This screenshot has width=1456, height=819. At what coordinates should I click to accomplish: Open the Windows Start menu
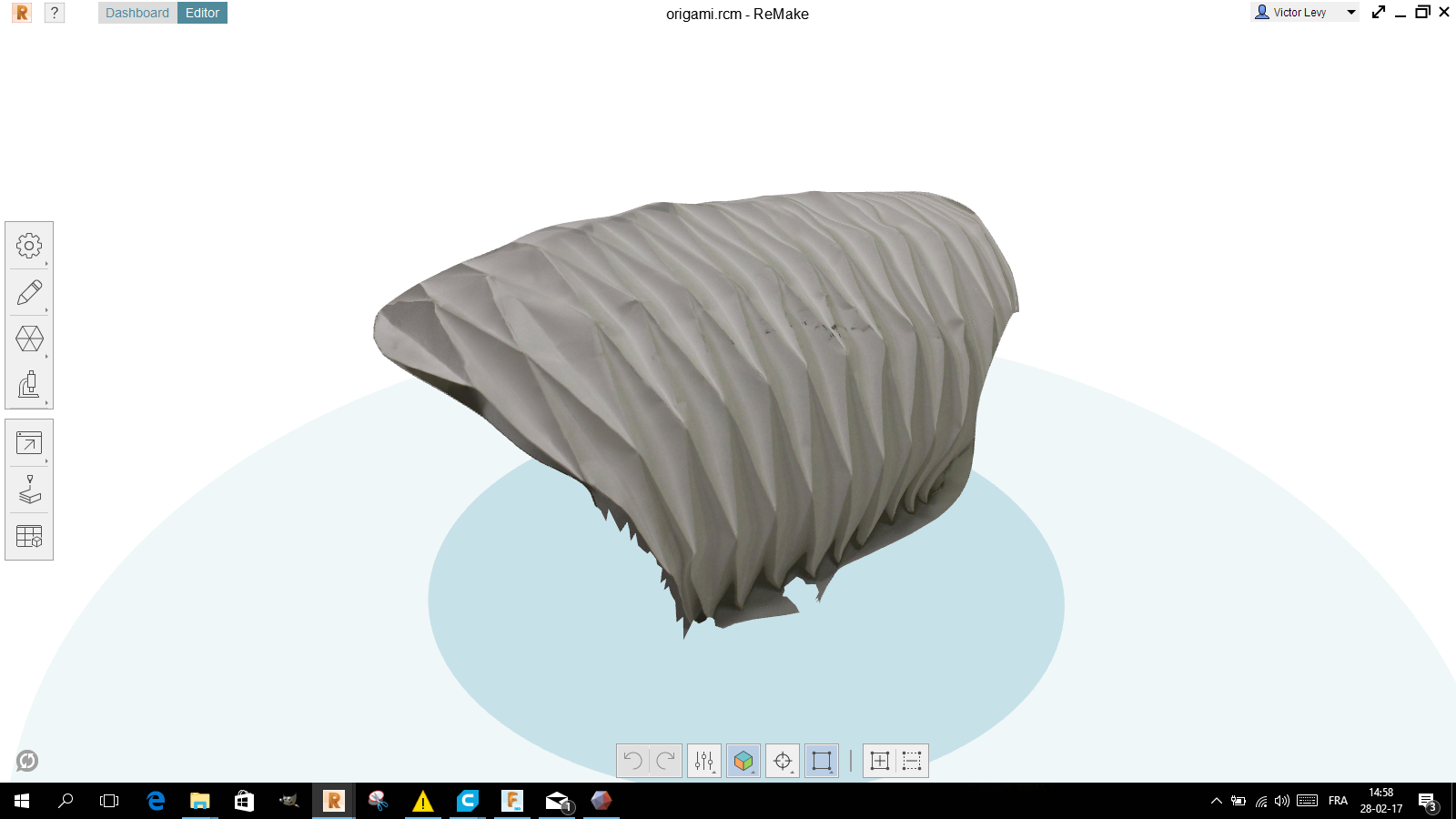click(22, 801)
